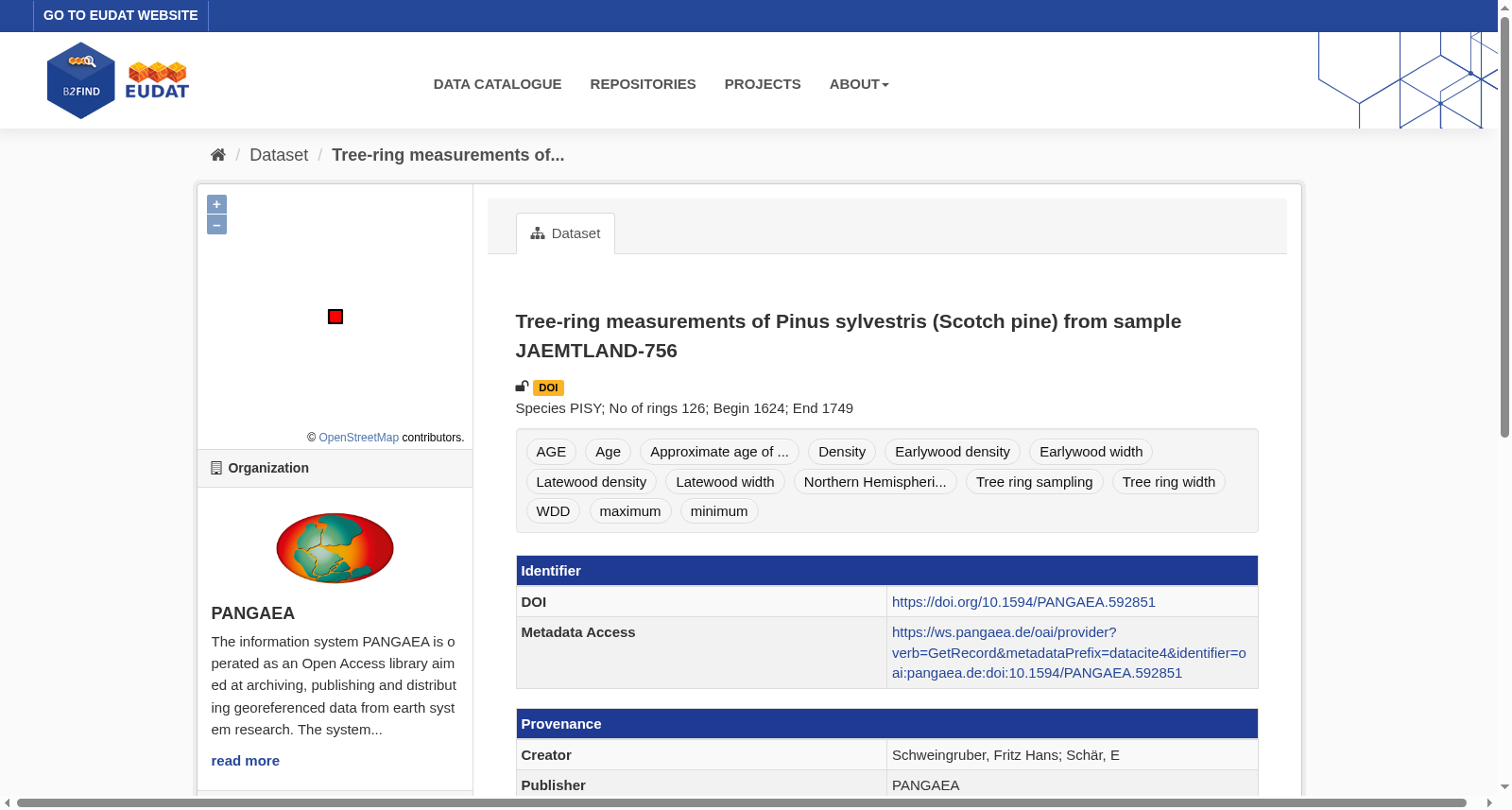This screenshot has width=1512, height=810.
Task: Select the Earlywood width tag
Action: [x=1091, y=452]
